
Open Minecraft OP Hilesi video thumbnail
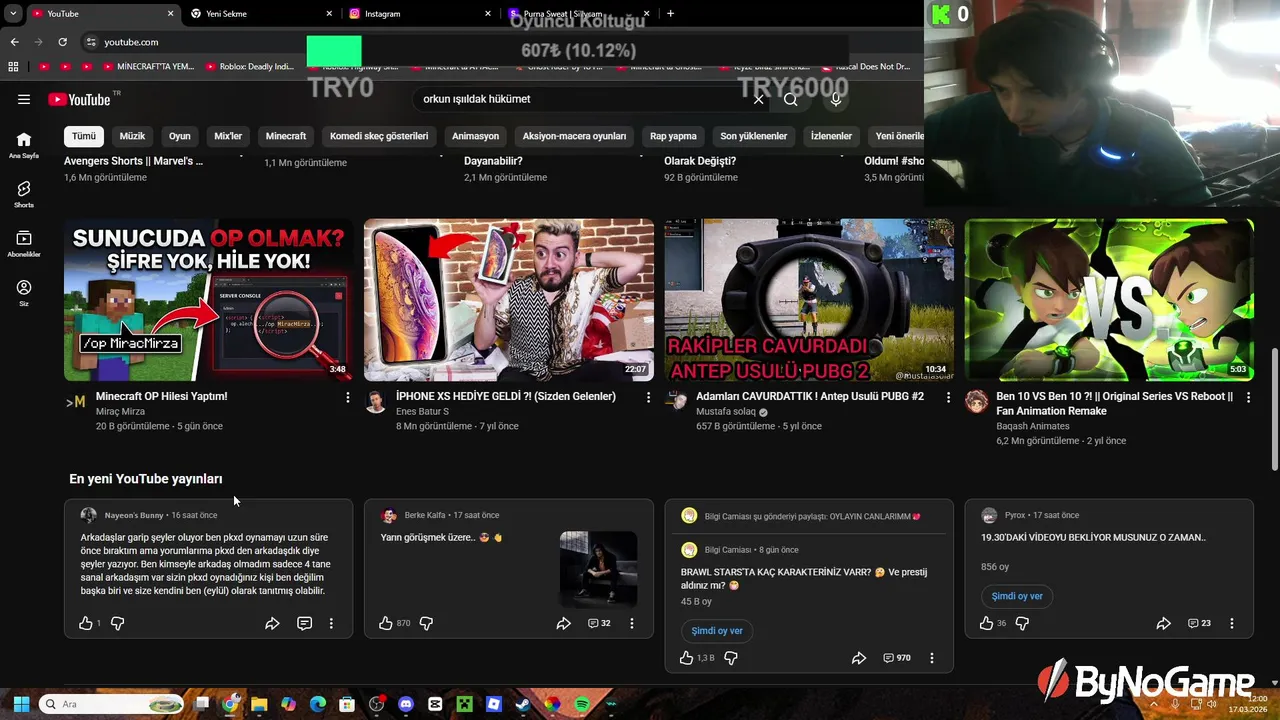coord(208,300)
